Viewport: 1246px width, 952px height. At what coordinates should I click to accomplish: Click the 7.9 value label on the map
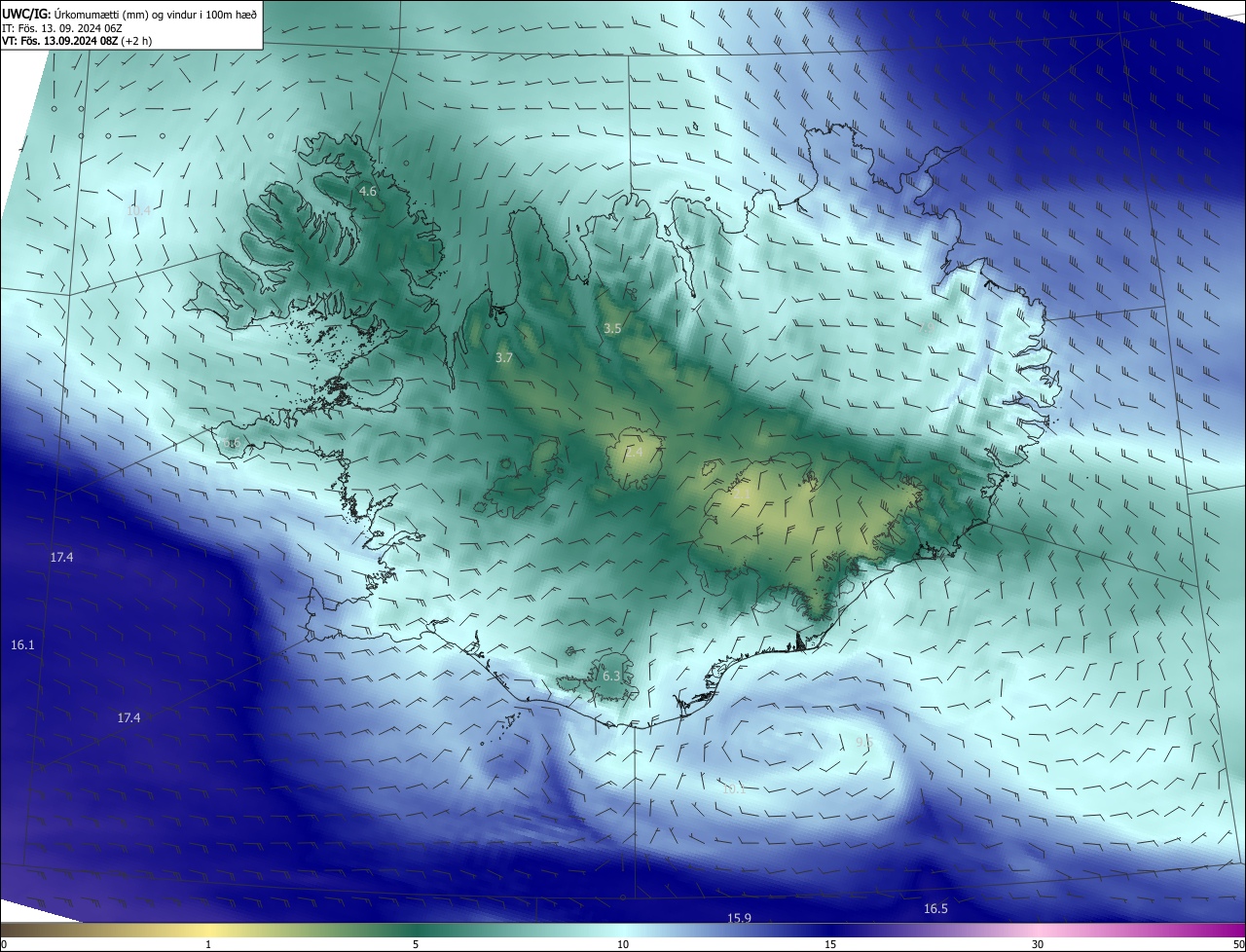(x=928, y=328)
